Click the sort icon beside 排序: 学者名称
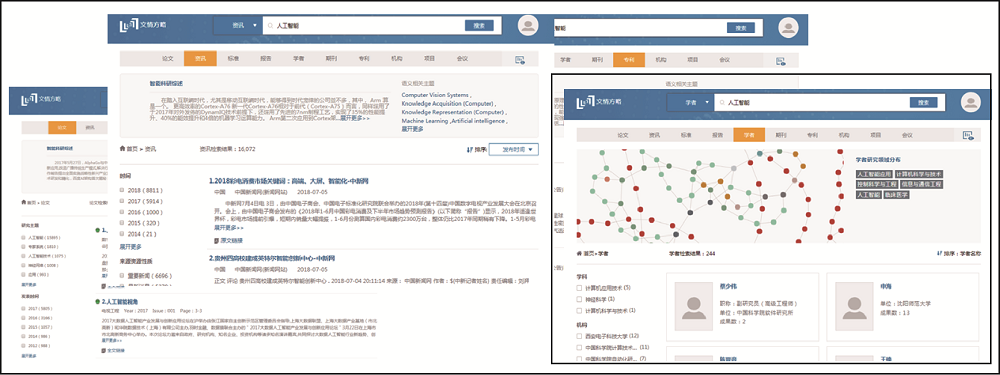The width and height of the screenshot is (1000, 375). coord(939,253)
